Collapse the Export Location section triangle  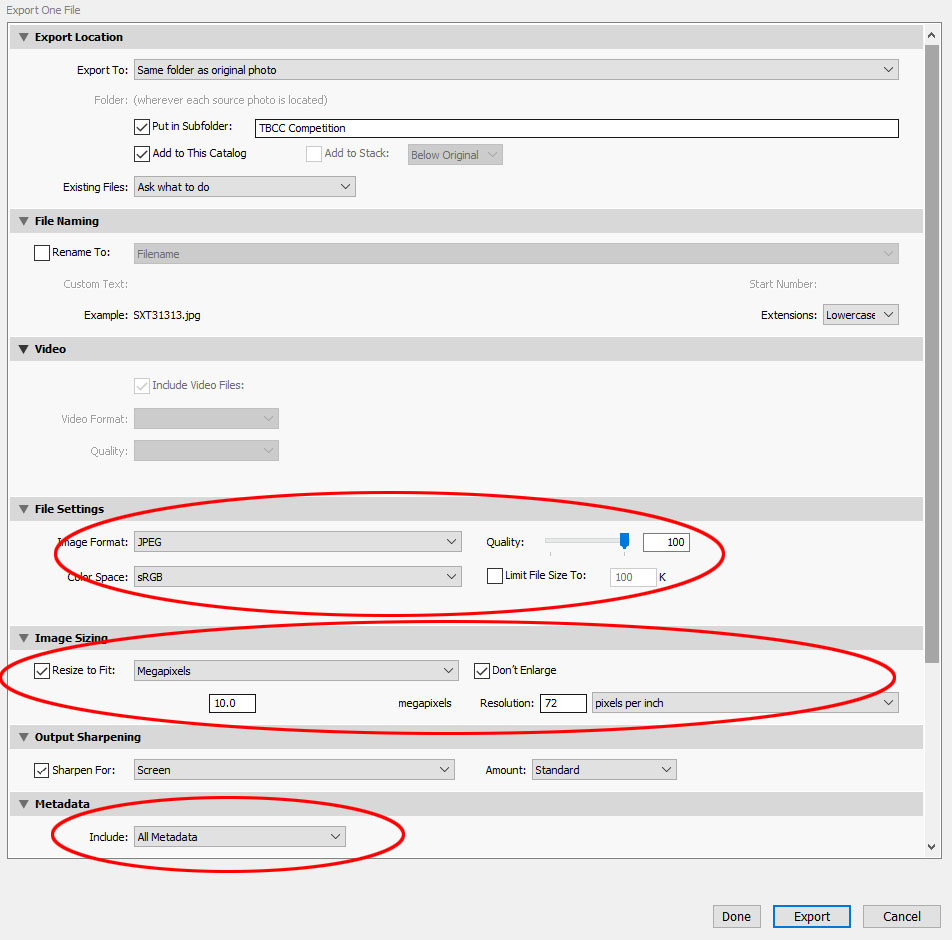23,37
